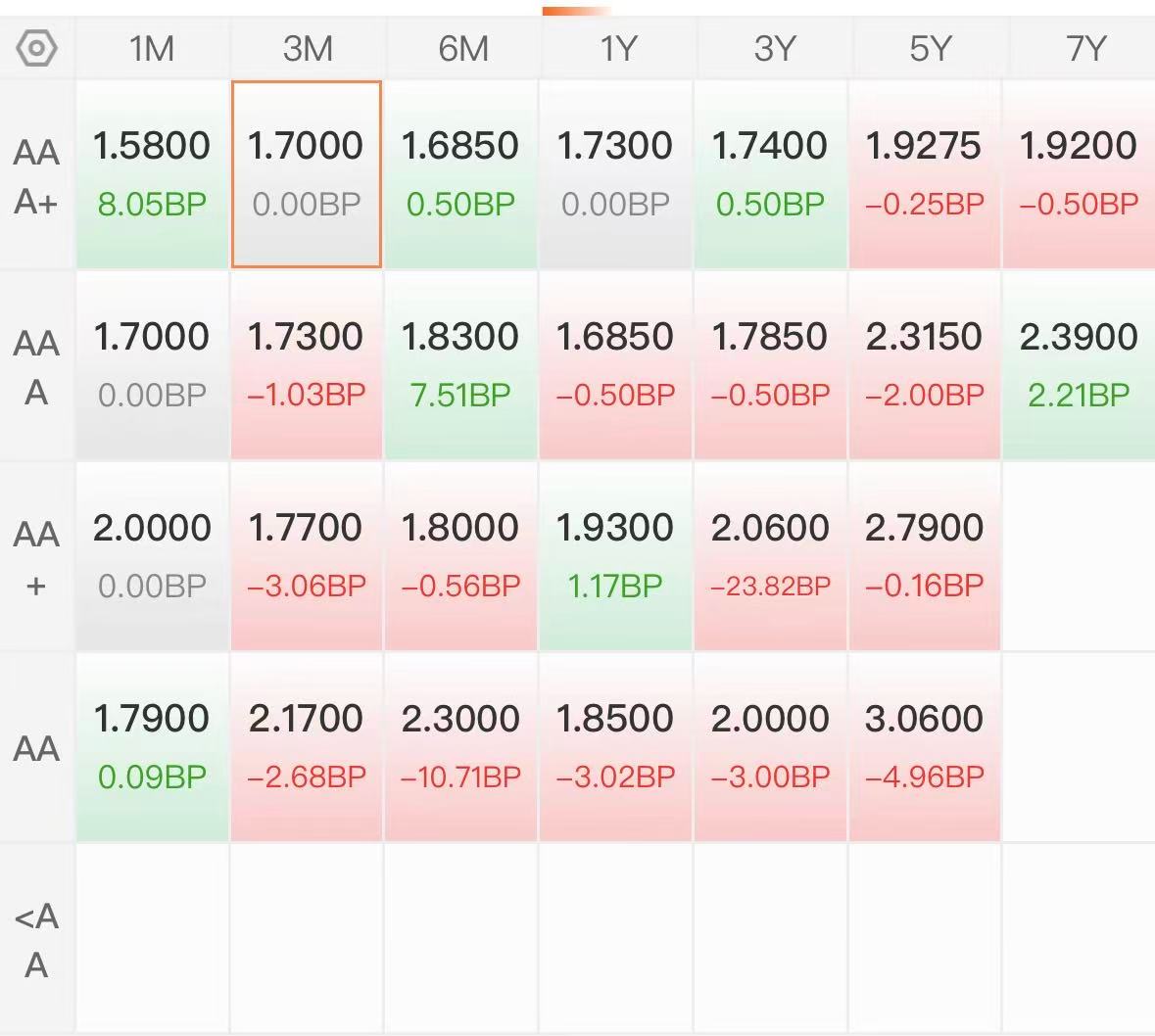Click the 1.5800 cell with 8.05BP
This screenshot has width=1155, height=1036.
pyautogui.click(x=152, y=173)
